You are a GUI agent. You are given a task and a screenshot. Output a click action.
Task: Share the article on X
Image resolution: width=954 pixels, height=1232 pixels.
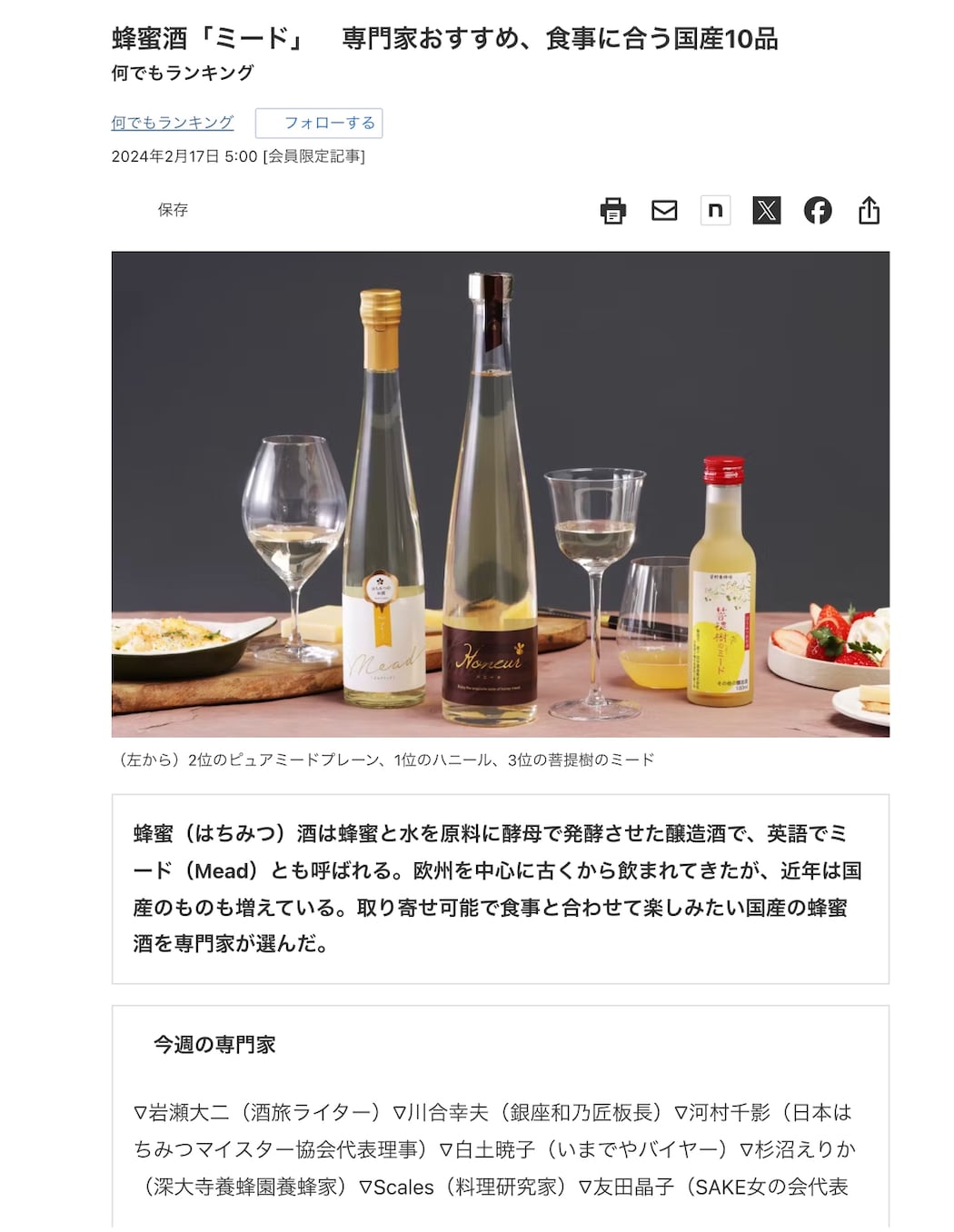coord(767,211)
